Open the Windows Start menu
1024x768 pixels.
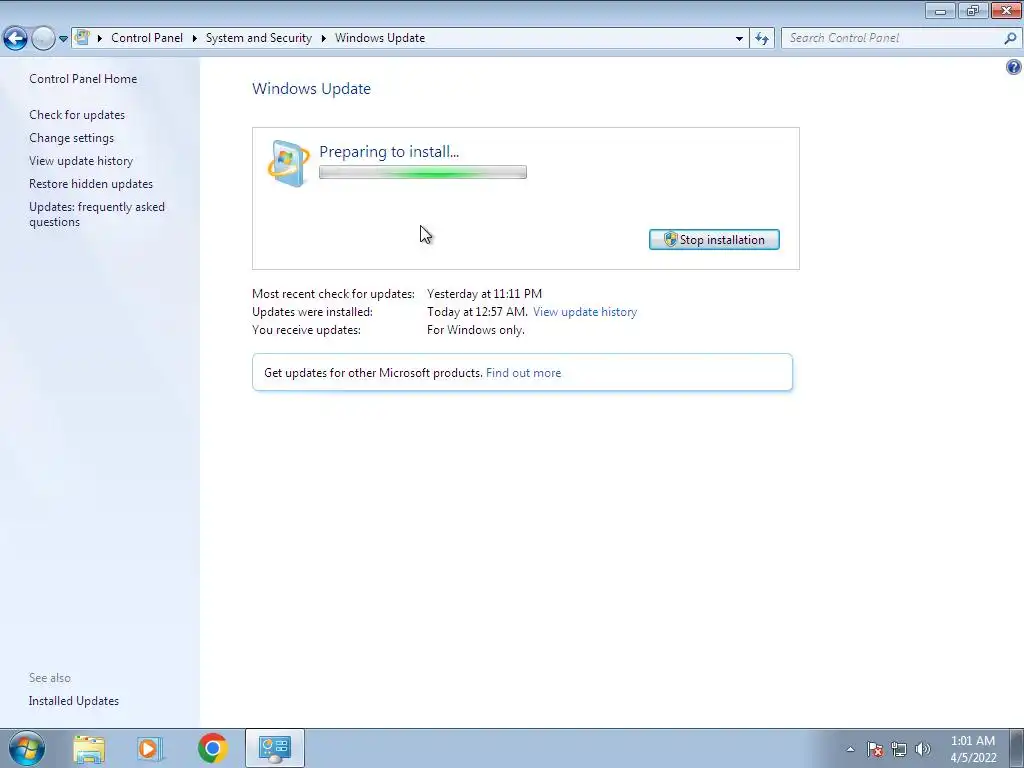pos(27,748)
